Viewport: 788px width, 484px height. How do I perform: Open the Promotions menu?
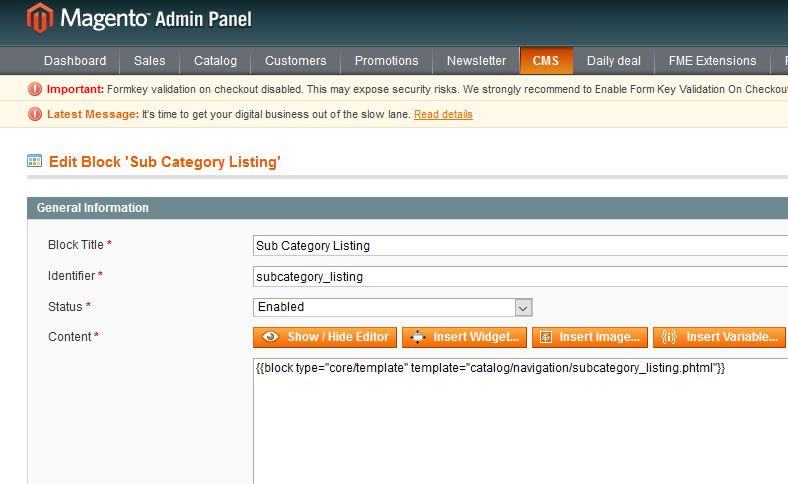tap(386, 61)
